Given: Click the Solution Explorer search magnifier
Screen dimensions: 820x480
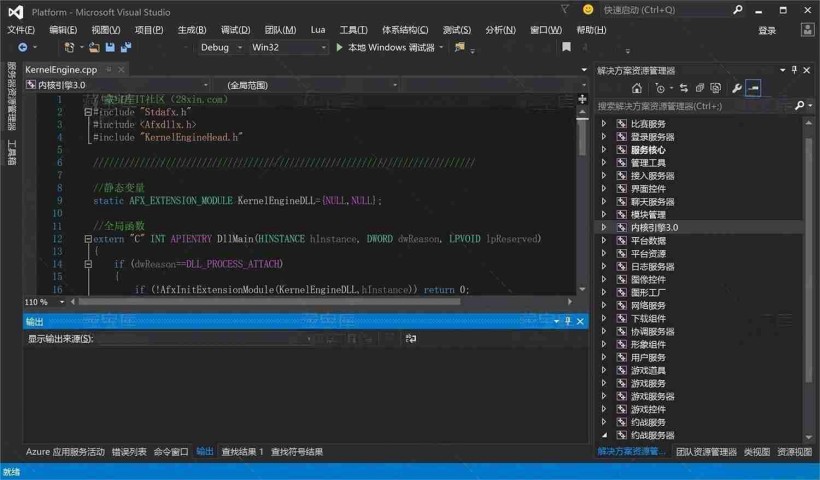Looking at the screenshot, I should 800,106.
